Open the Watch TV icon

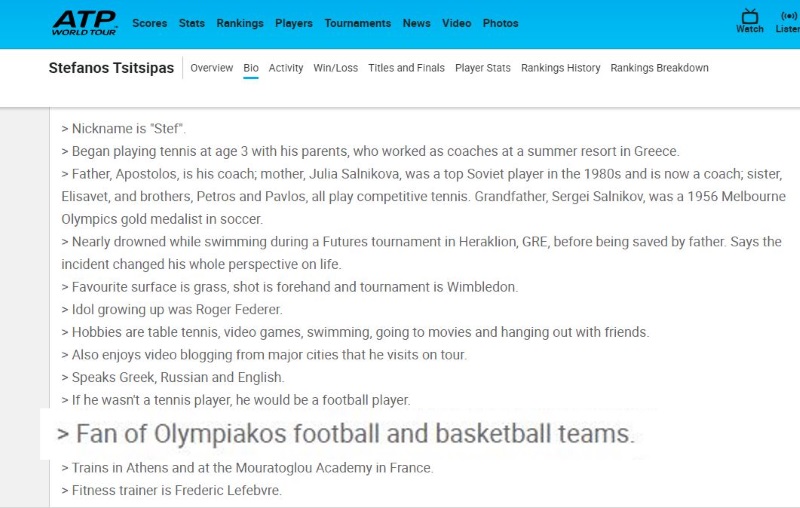(x=749, y=21)
